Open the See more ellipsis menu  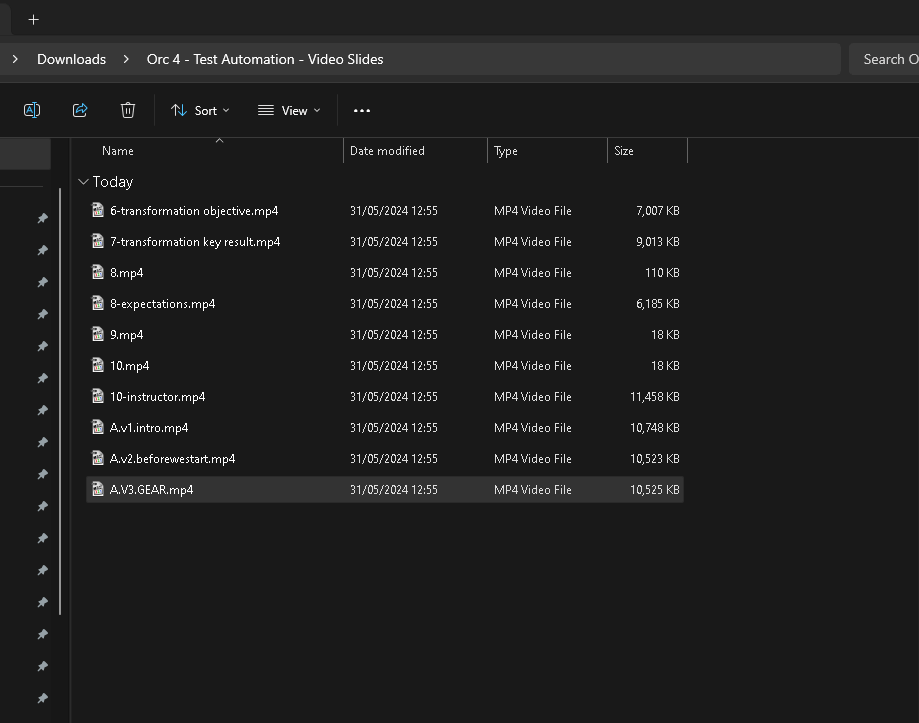point(362,110)
